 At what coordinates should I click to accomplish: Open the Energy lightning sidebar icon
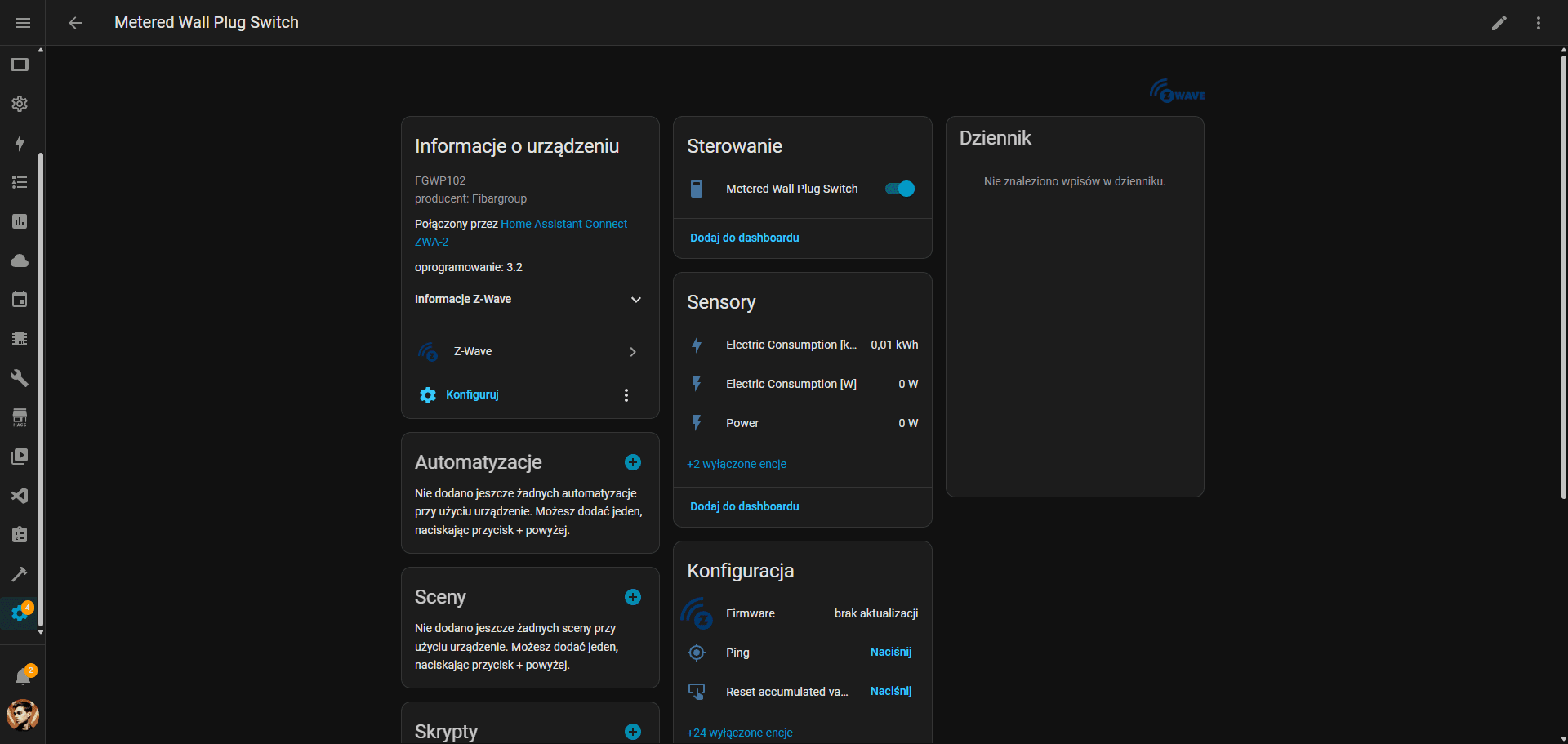click(20, 143)
